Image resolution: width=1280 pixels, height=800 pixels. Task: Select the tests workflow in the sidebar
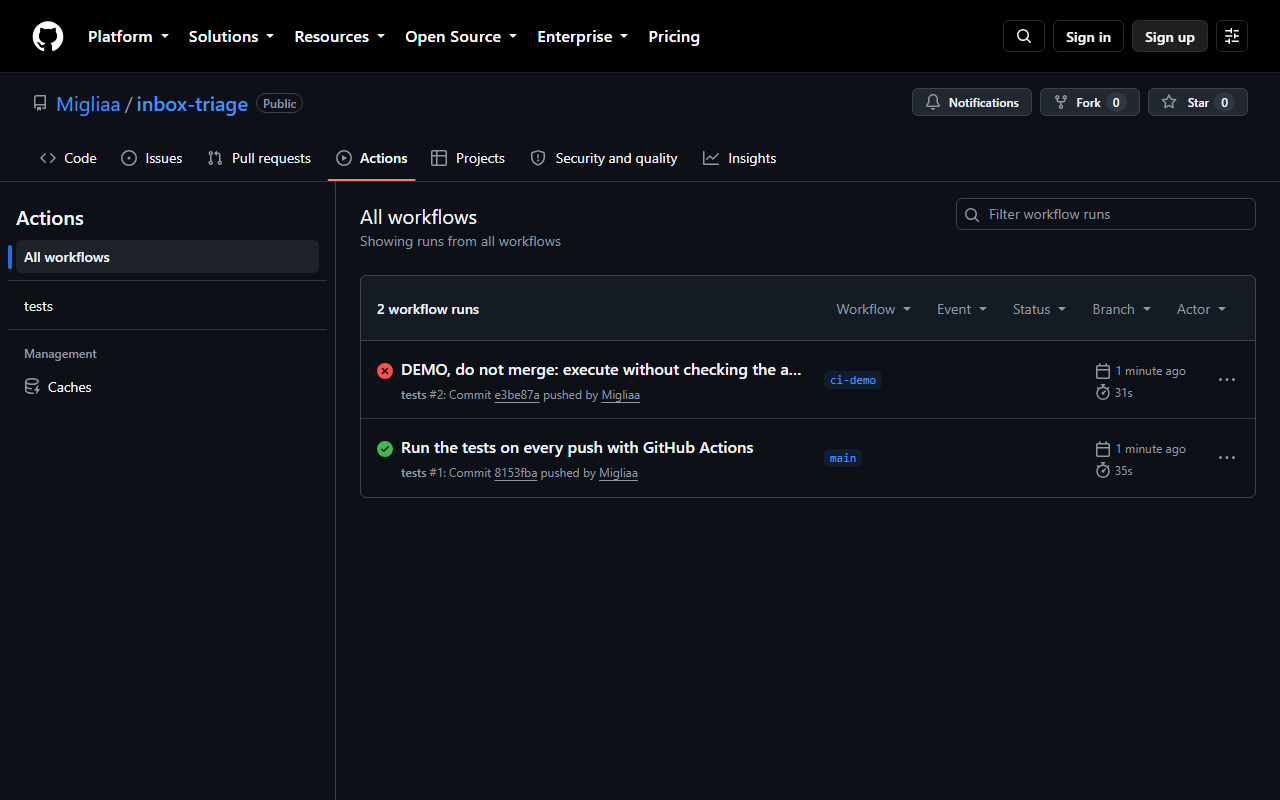(167, 306)
